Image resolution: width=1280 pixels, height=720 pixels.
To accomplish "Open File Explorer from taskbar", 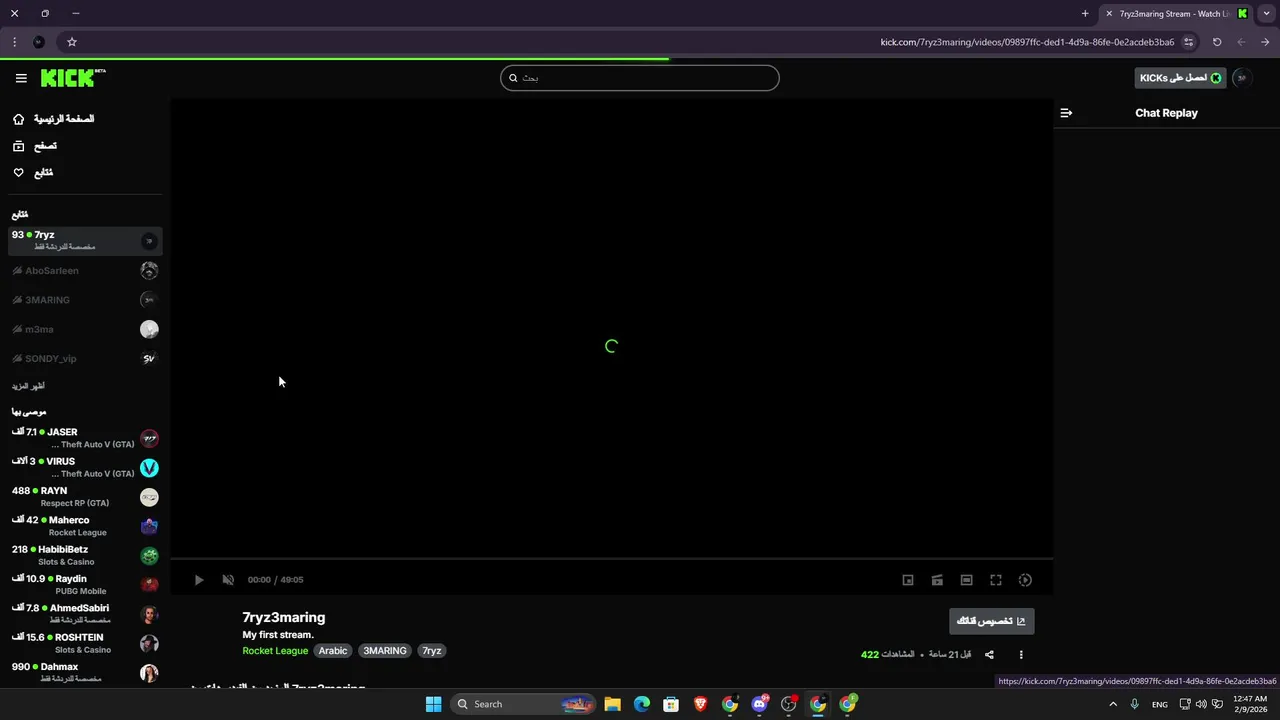I will 612,704.
